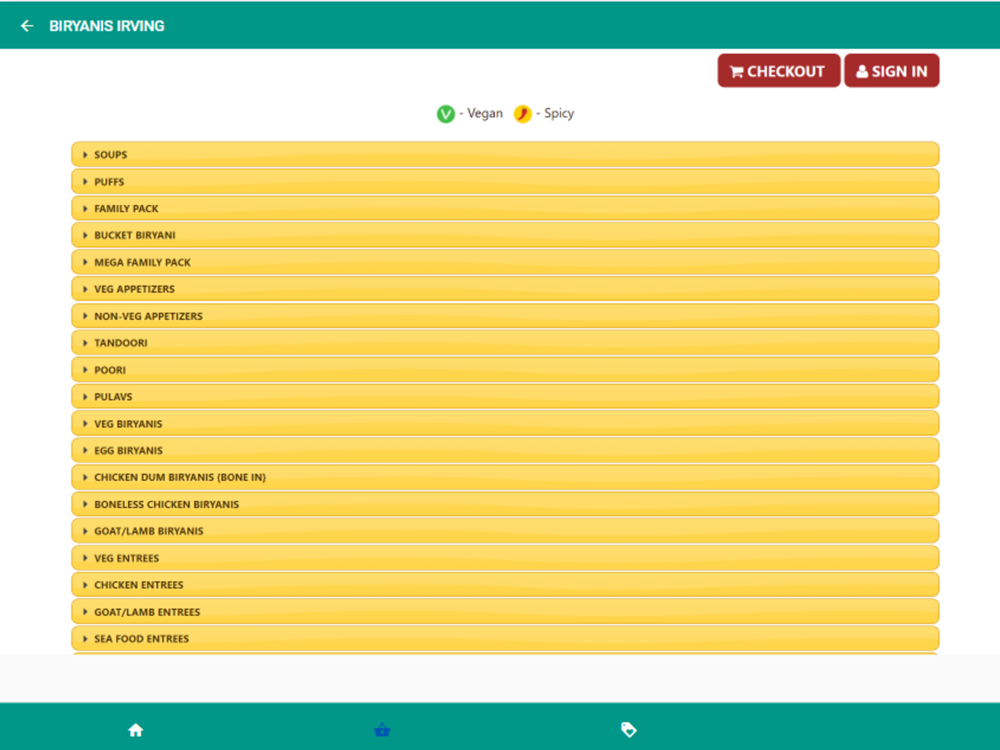Open Chicken Dum Biryanis (Bone In) section
Image resolution: width=1000 pixels, height=750 pixels.
point(505,477)
